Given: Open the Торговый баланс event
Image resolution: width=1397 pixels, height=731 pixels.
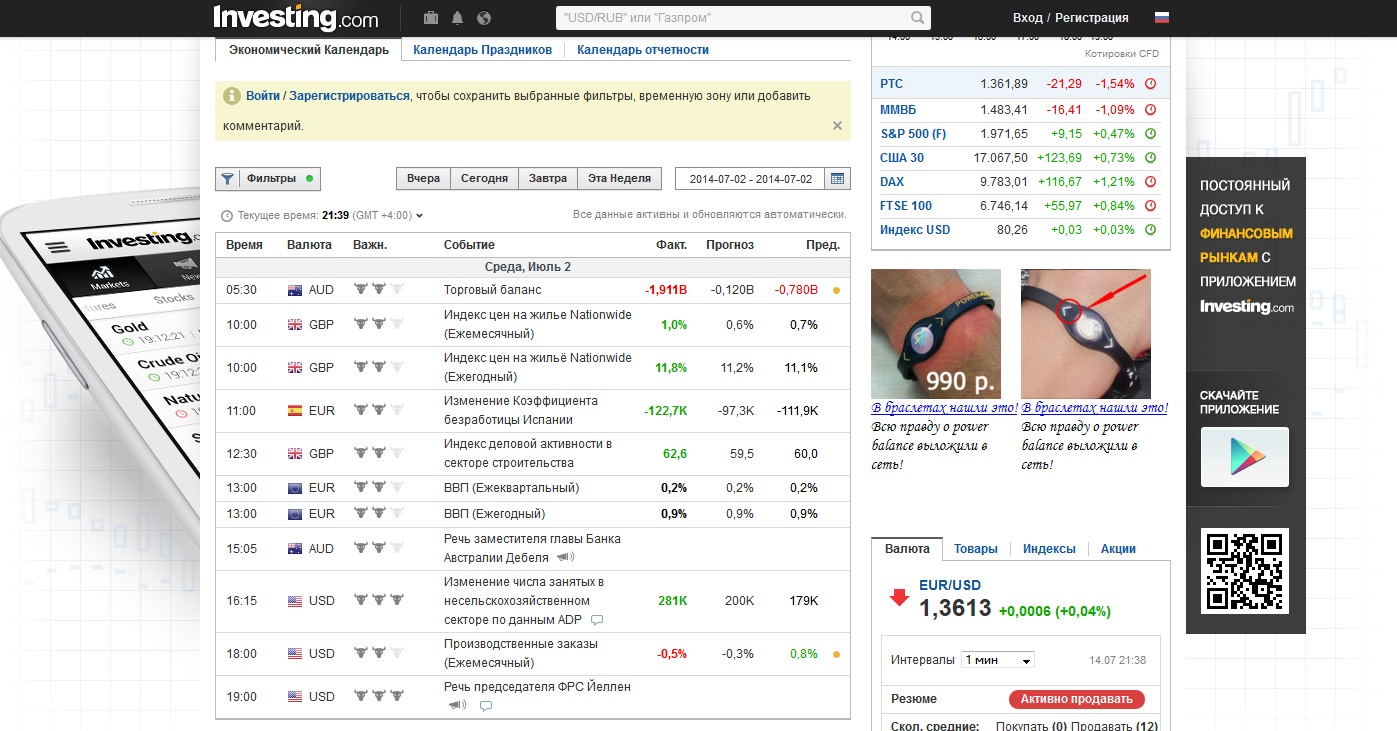Looking at the screenshot, I should [492, 290].
